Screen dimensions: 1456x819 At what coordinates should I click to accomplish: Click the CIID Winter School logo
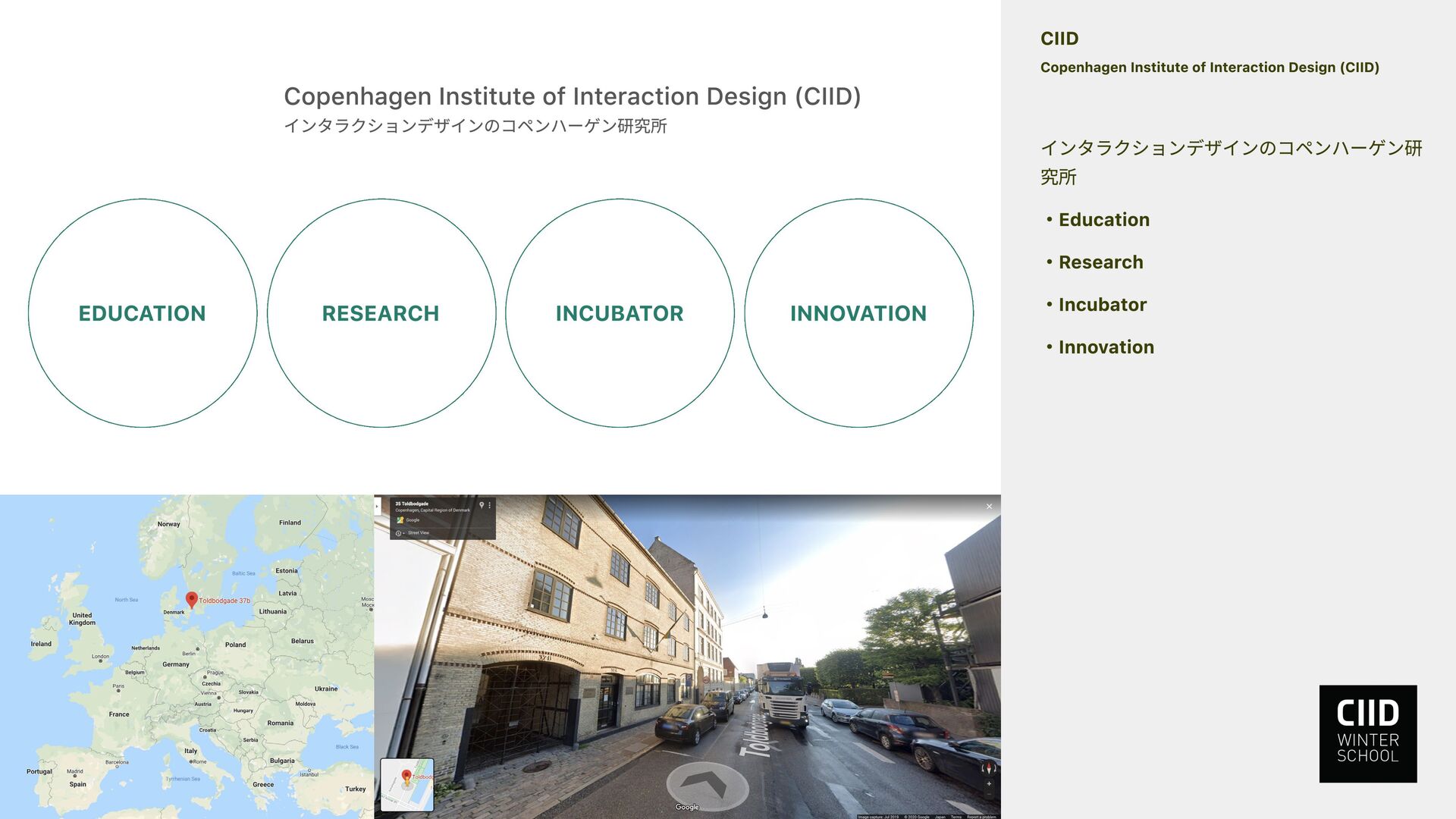click(x=1367, y=733)
